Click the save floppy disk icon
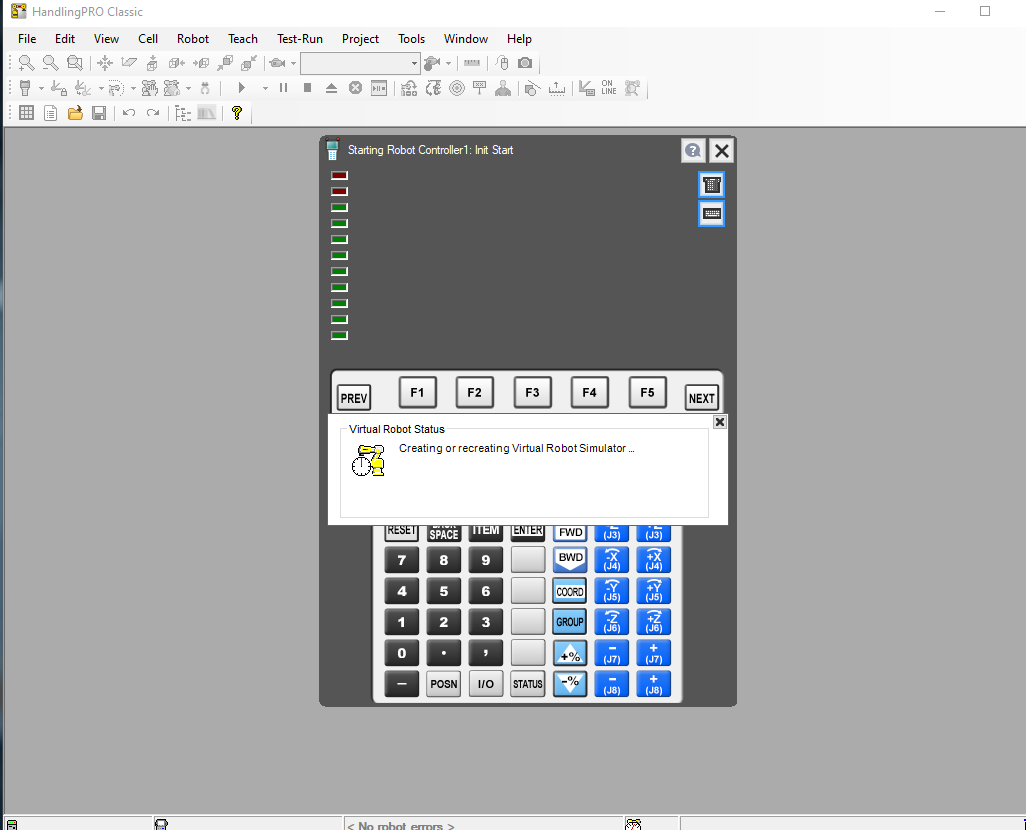The image size is (1026, 830). pos(99,113)
